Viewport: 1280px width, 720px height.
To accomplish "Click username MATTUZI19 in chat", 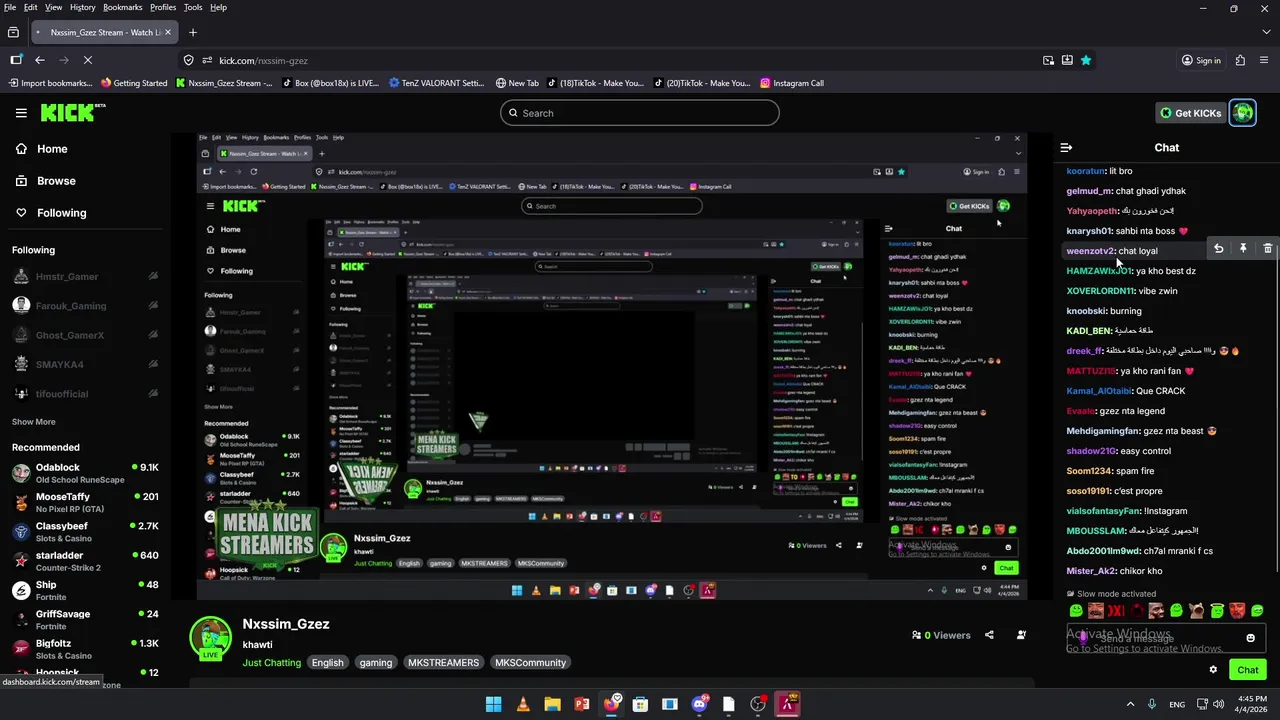I will pos(1091,371).
